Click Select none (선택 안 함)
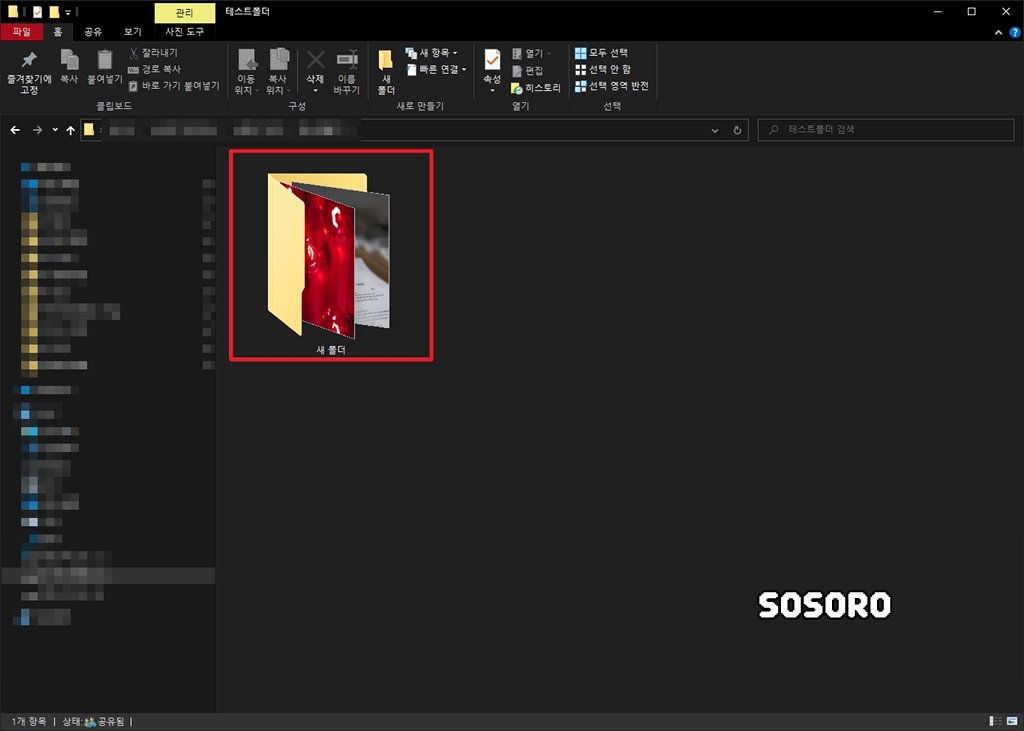 (603, 69)
